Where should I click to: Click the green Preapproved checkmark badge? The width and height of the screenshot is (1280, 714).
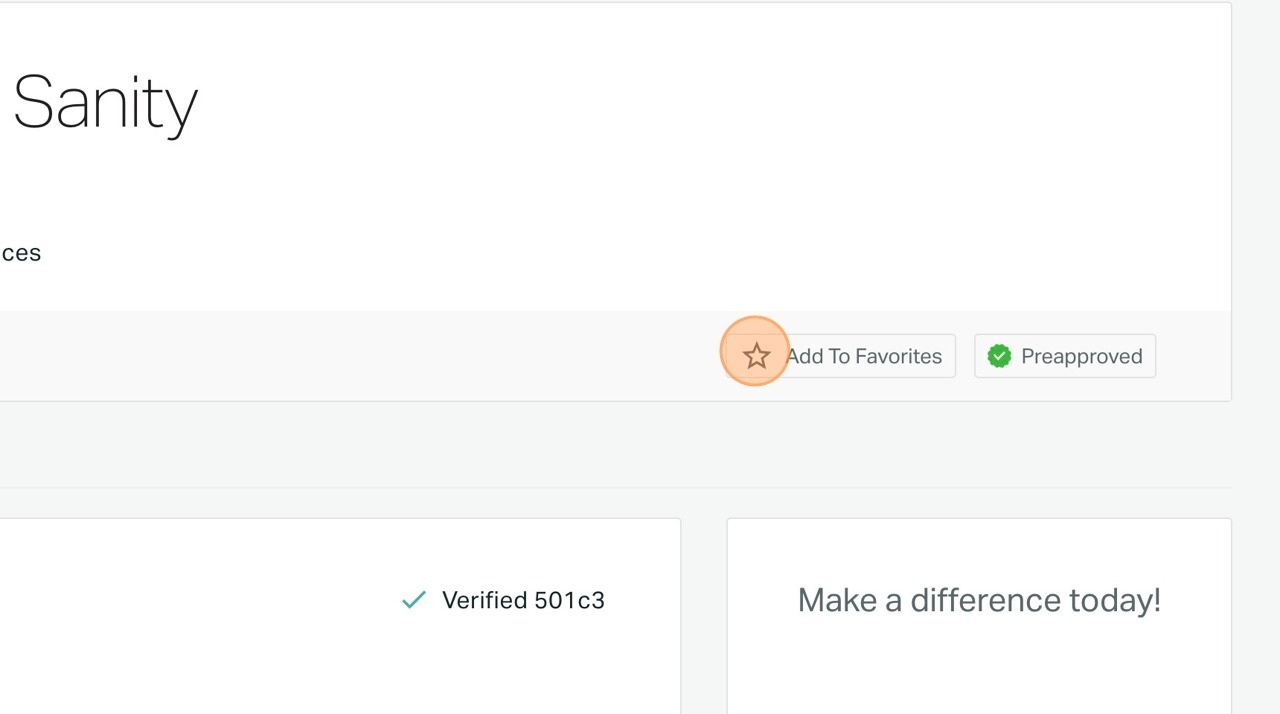[x=999, y=356]
